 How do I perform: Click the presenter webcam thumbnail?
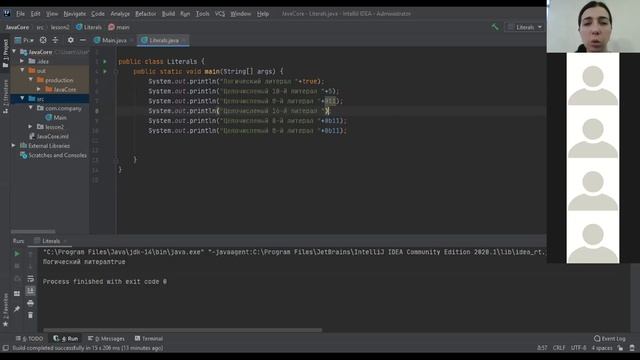click(593, 26)
